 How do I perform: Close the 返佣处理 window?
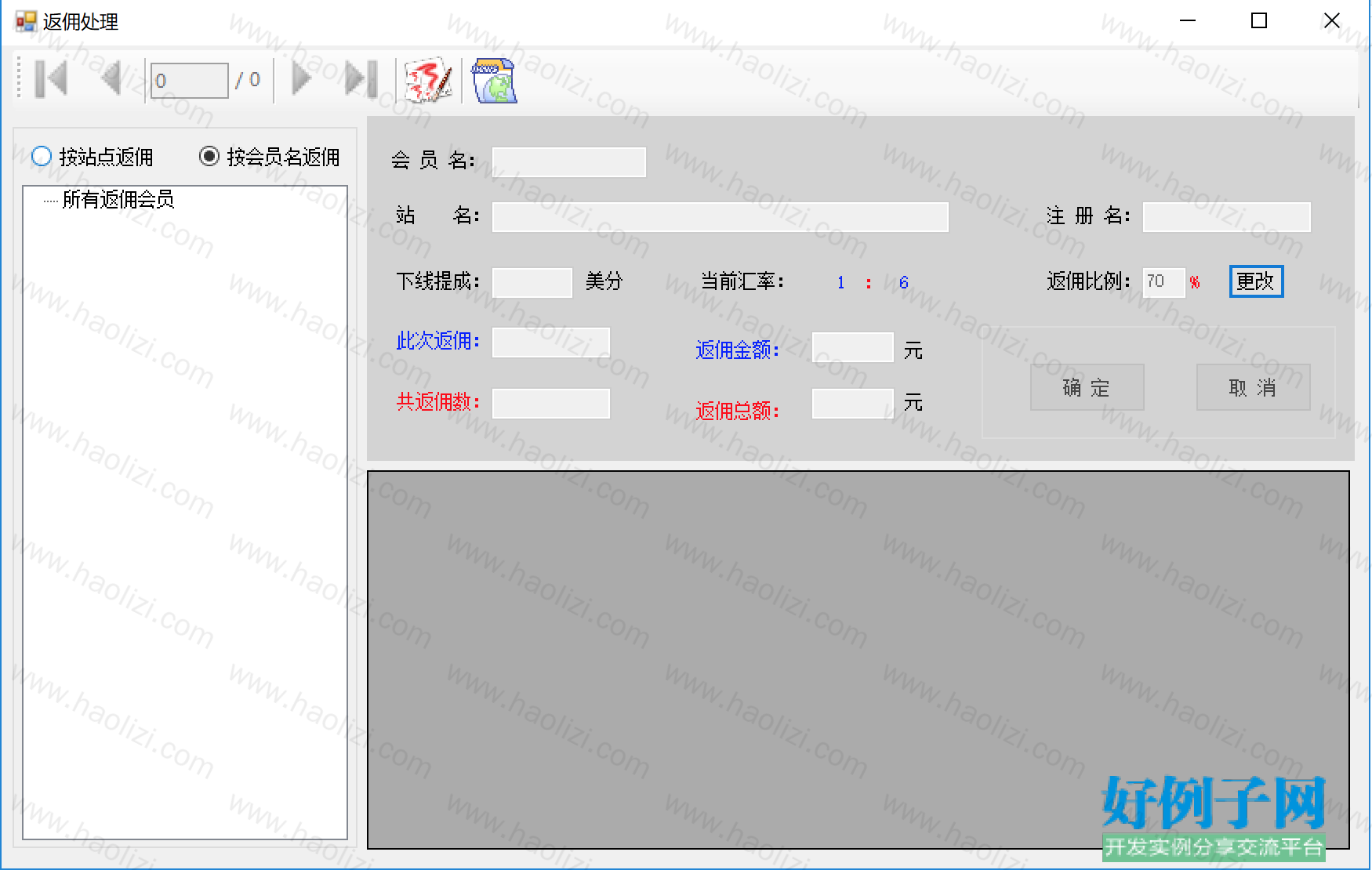tap(1331, 21)
